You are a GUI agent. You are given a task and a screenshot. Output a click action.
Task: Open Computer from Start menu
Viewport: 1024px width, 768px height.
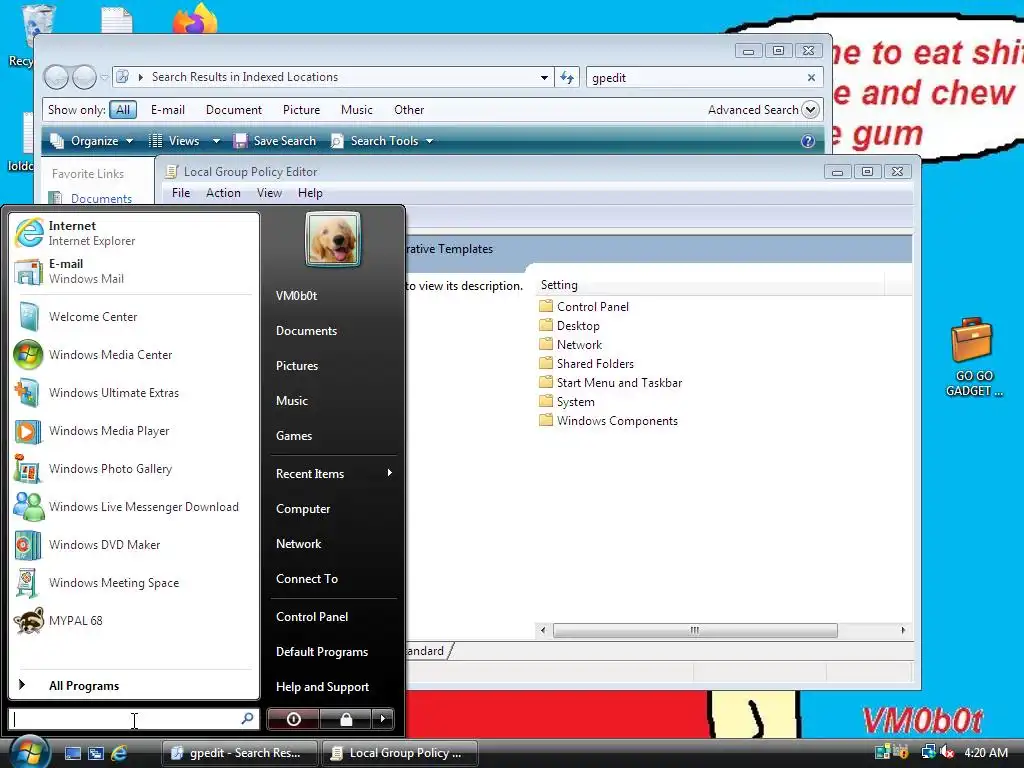[x=303, y=509]
